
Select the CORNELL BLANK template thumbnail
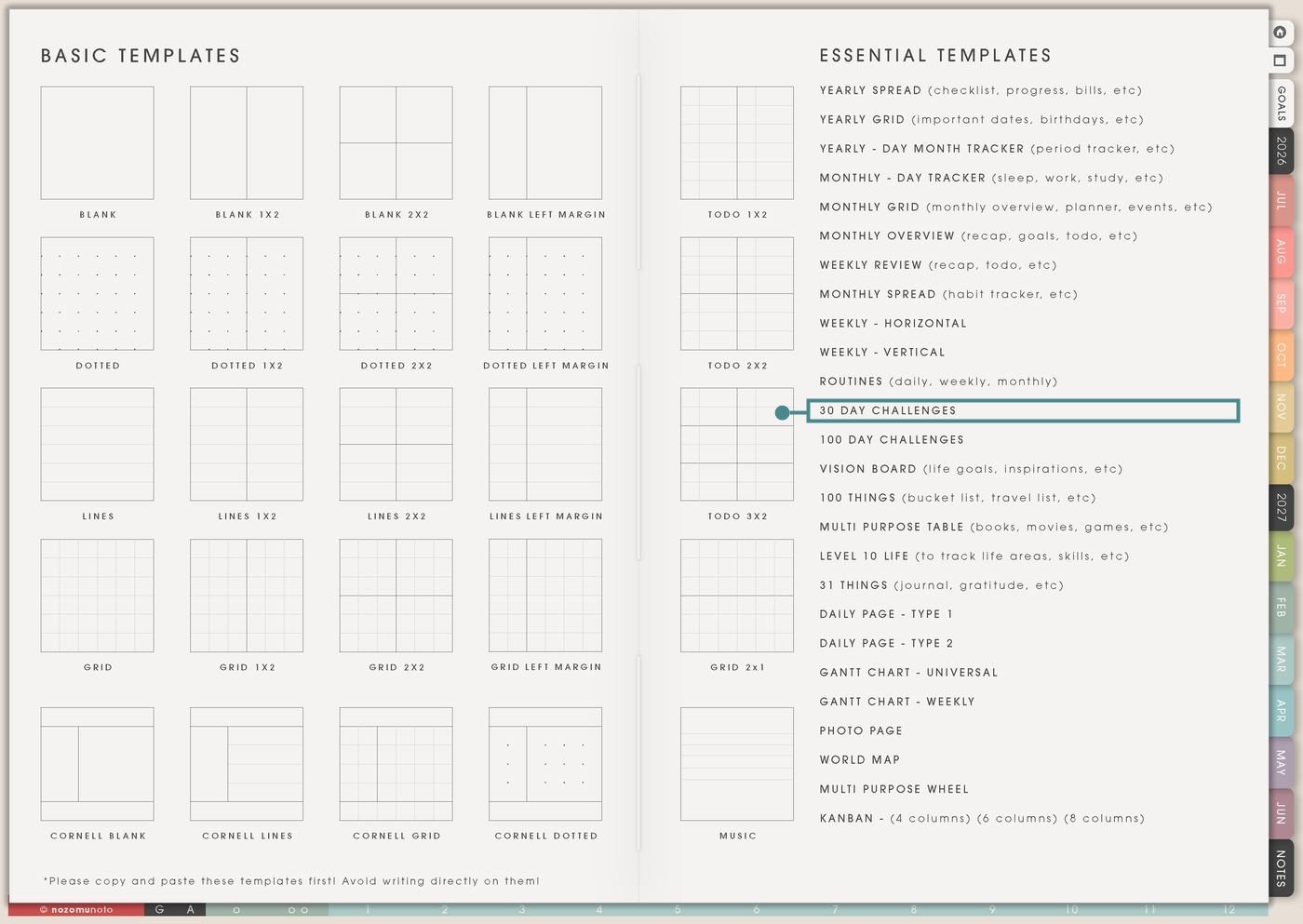point(98,764)
